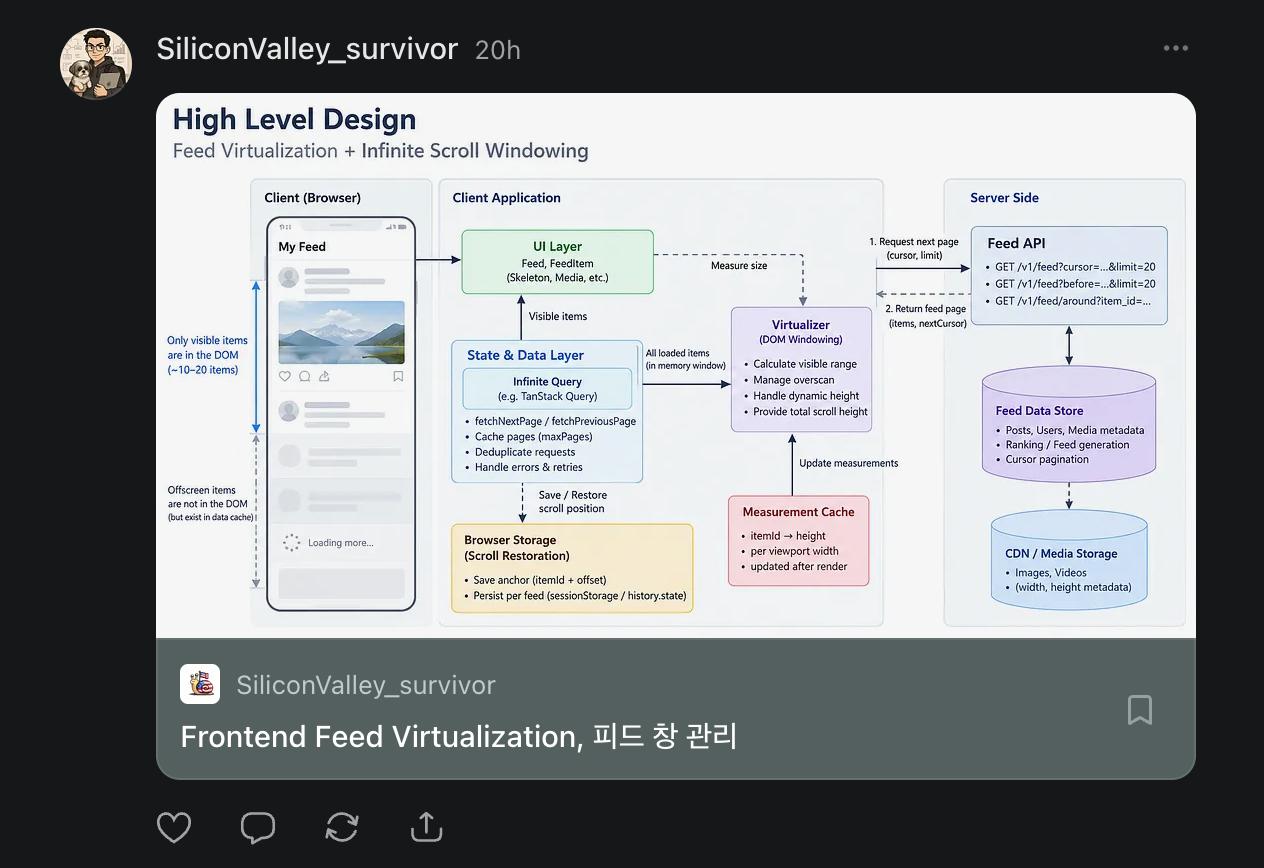Click the CDN / Media Storage cylinder

1069,558
